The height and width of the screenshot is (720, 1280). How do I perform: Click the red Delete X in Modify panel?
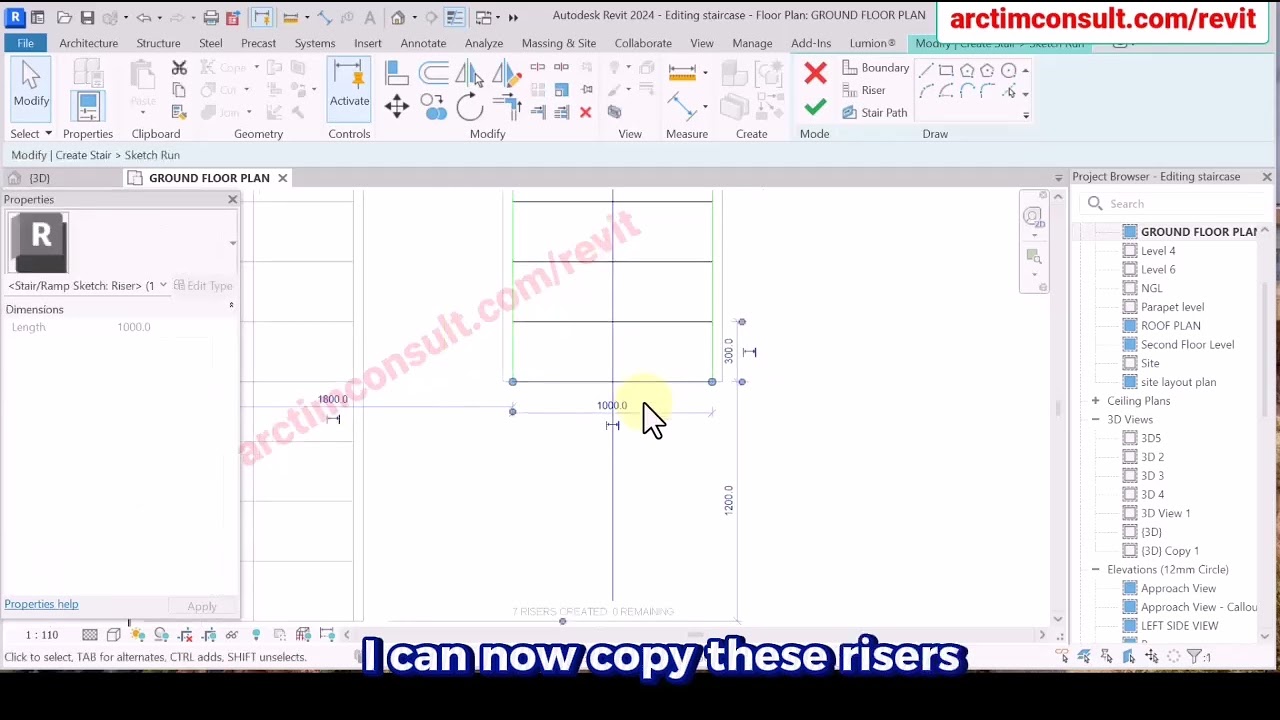point(585,112)
